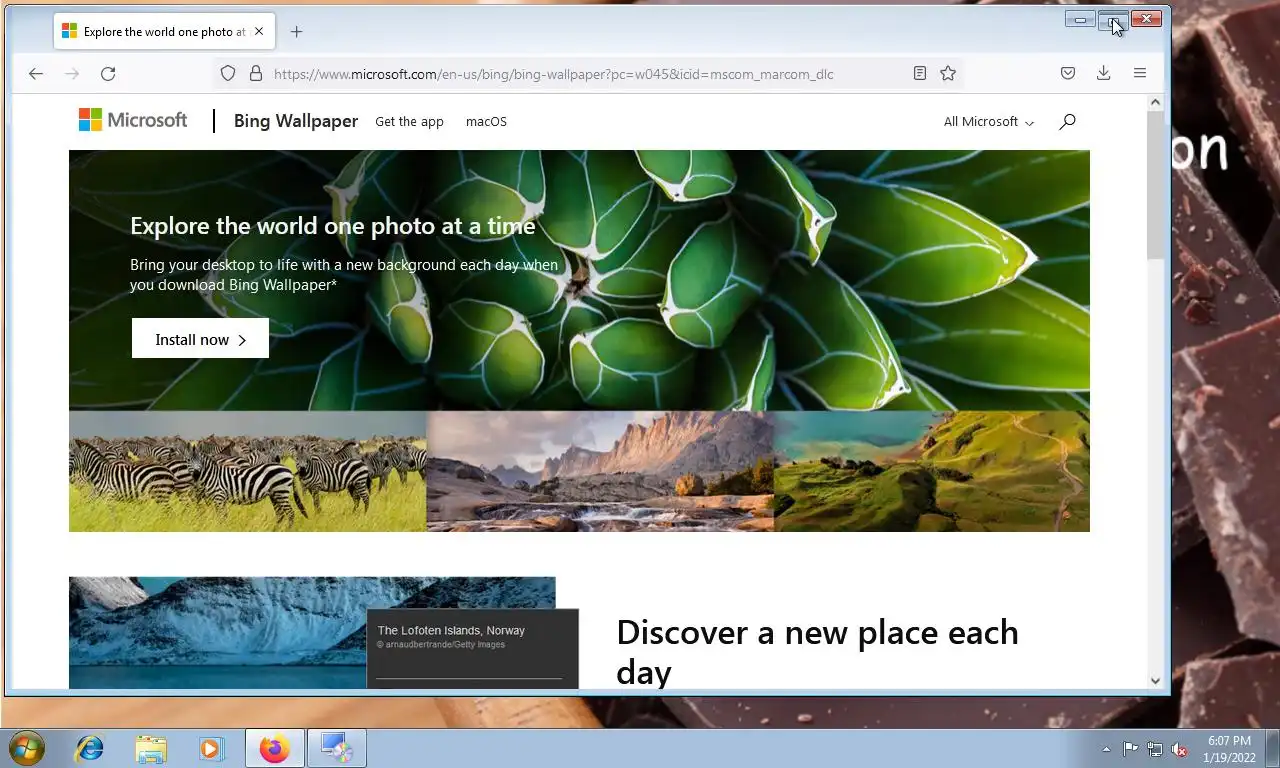
Task: Open the Get the app menu item
Action: tap(409, 121)
